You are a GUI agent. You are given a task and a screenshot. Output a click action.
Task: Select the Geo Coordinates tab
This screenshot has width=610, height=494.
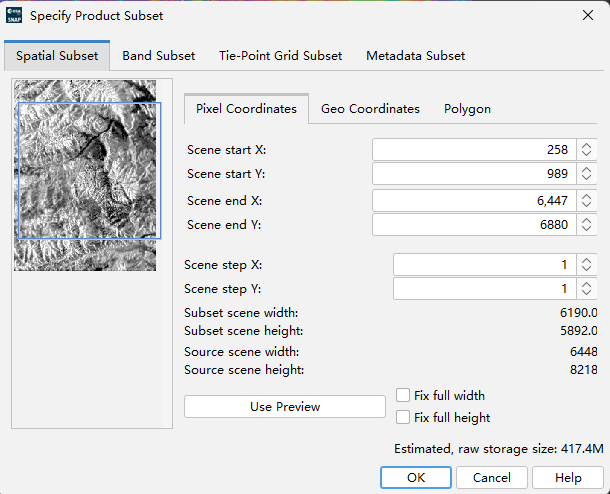coord(370,109)
